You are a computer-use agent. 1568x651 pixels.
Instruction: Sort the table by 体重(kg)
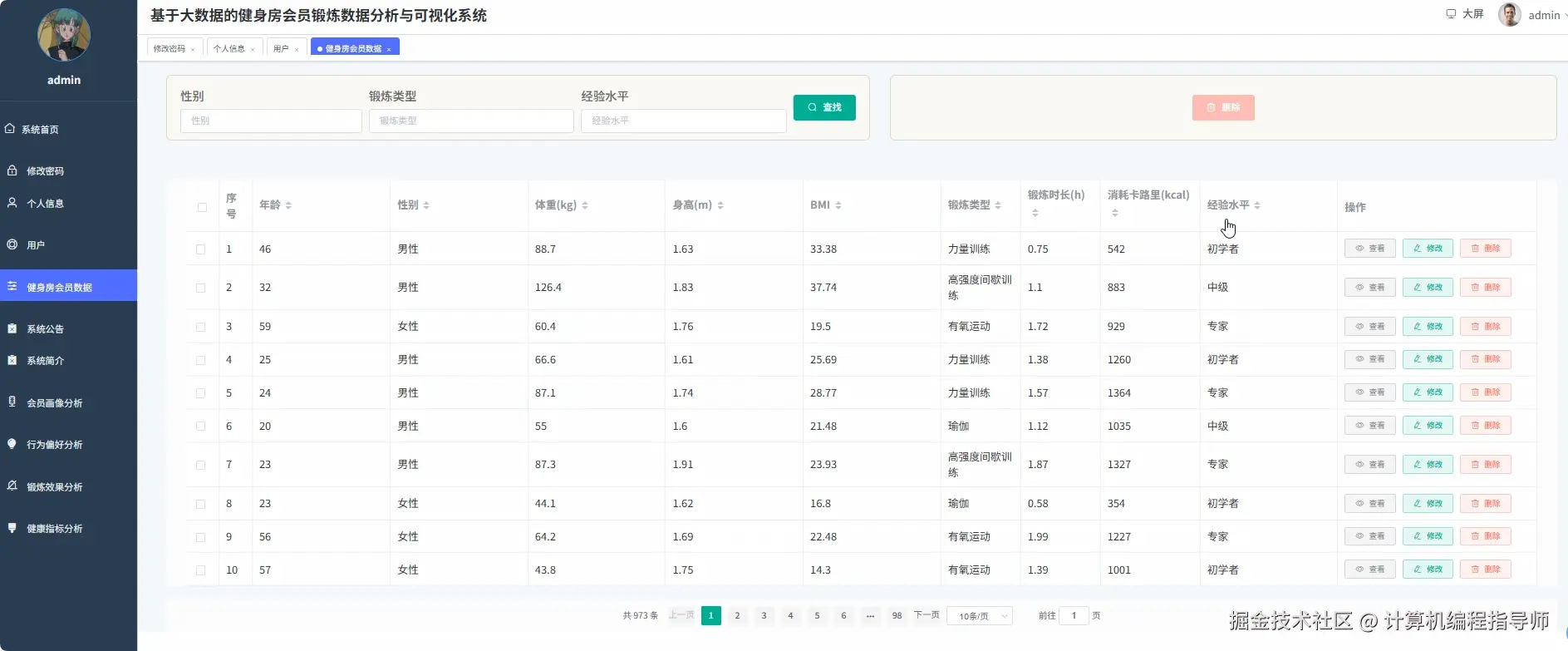click(585, 205)
